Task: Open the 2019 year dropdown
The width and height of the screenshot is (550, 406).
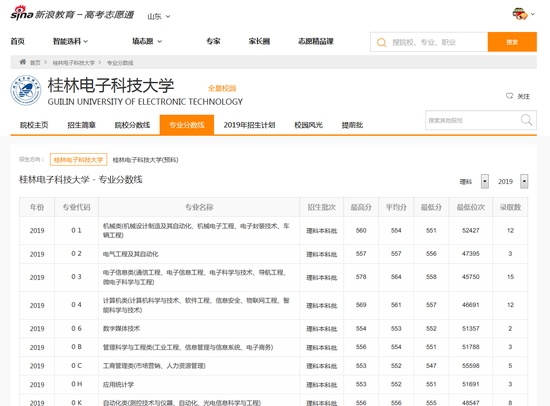Action: (x=524, y=181)
